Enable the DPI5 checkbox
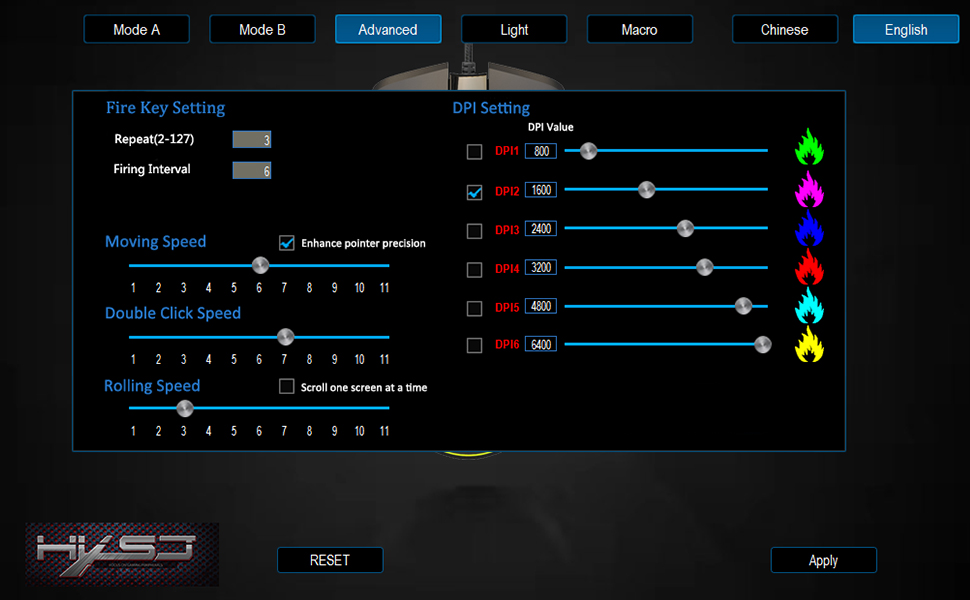This screenshot has height=600, width=970. coord(474,308)
